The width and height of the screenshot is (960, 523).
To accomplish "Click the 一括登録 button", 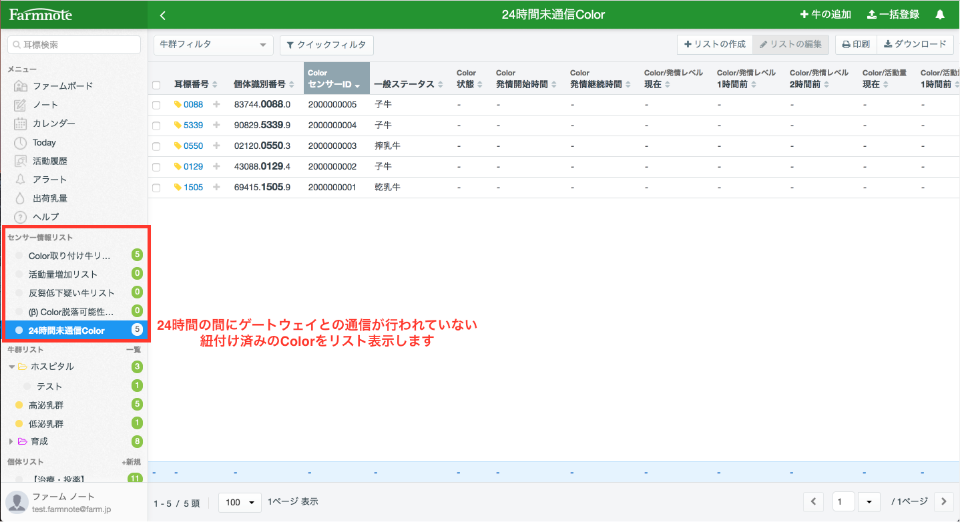I will (x=893, y=15).
